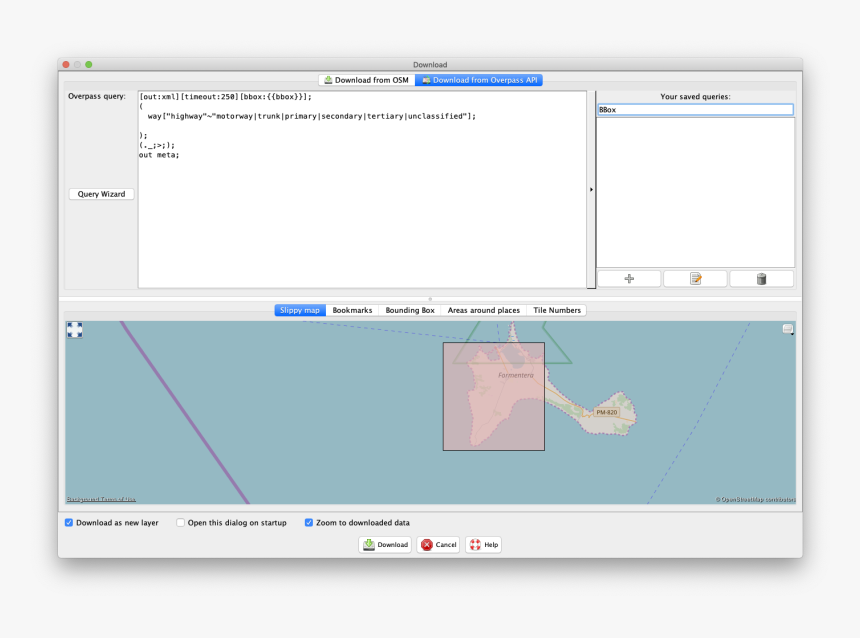Launch the Query Wizard

pyautogui.click(x=101, y=194)
